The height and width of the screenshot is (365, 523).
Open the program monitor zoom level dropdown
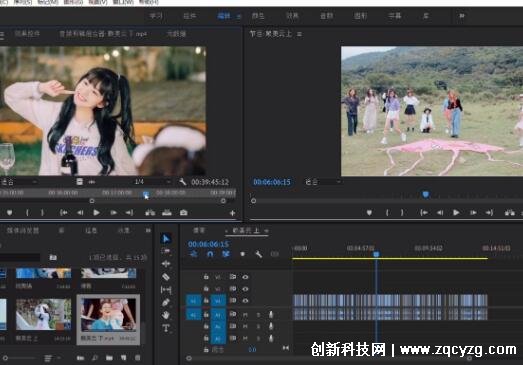coord(323,182)
